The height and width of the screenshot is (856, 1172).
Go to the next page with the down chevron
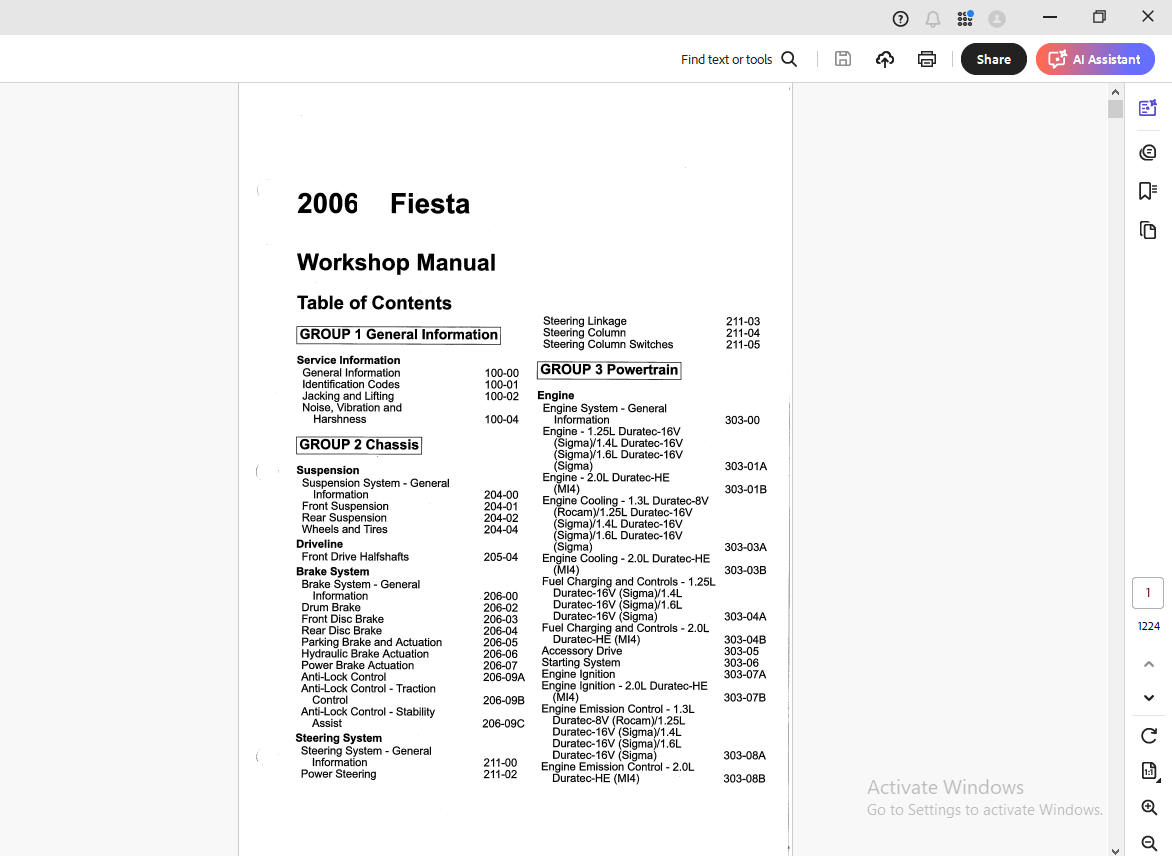click(x=1149, y=698)
